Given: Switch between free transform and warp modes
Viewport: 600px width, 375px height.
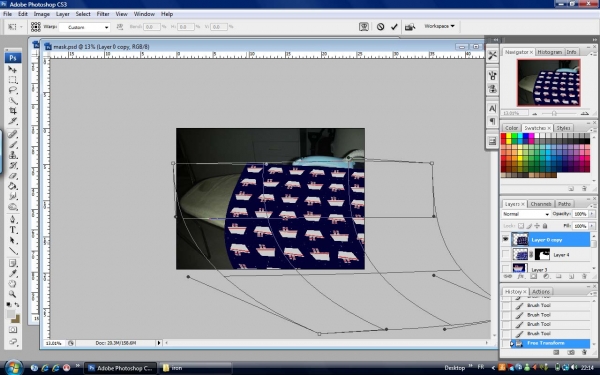Looking at the screenshot, I should tap(364, 26).
